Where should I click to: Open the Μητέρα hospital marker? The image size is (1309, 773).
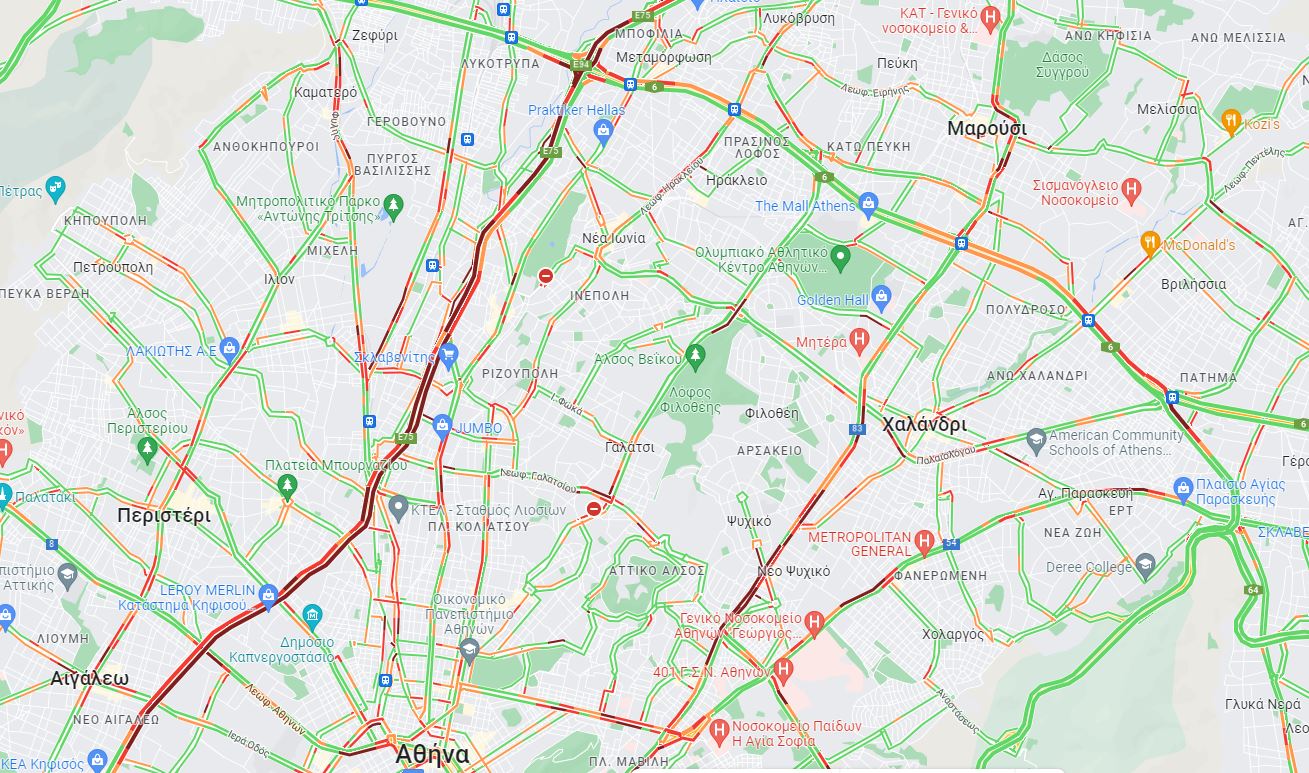click(859, 341)
